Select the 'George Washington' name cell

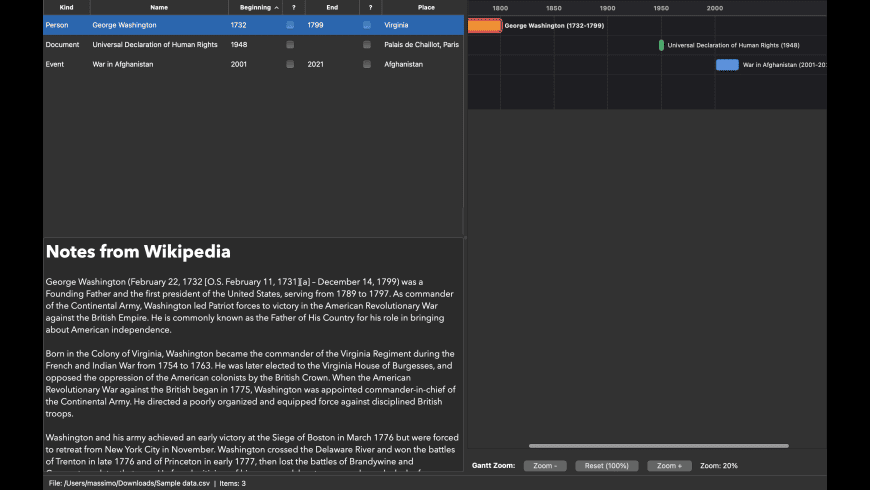[124, 25]
